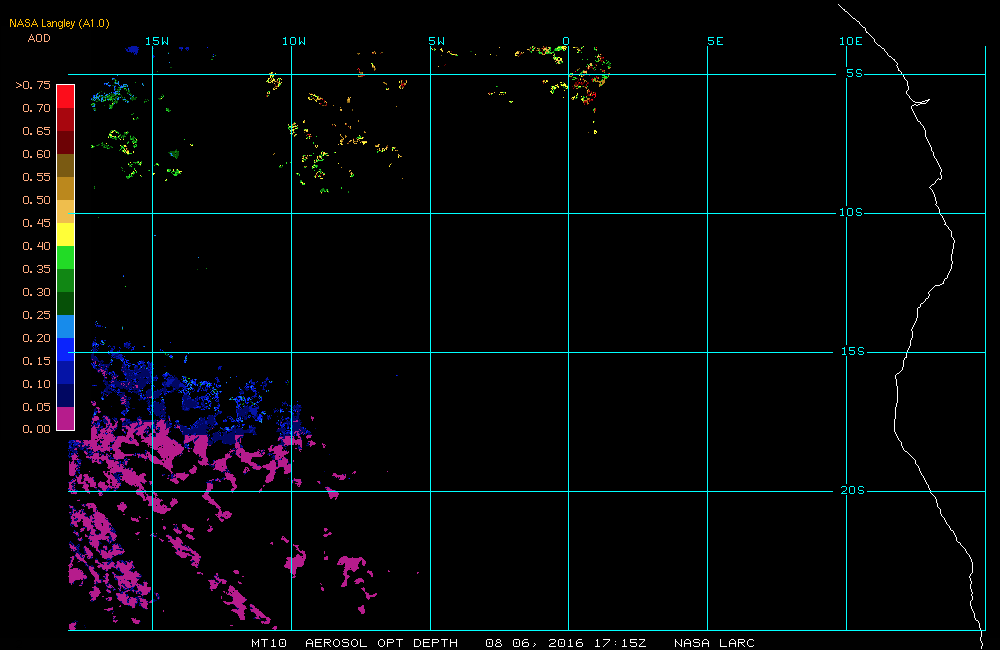Click the "MT10" caption text
1000x650 pixels.
point(269,643)
